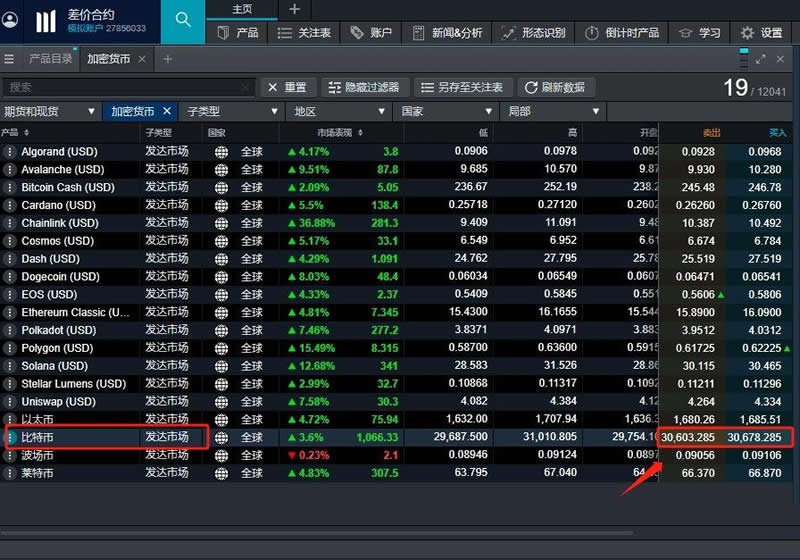The image size is (800, 560).
Task: Sort by the 市场表现 column header
Action: coord(340,133)
